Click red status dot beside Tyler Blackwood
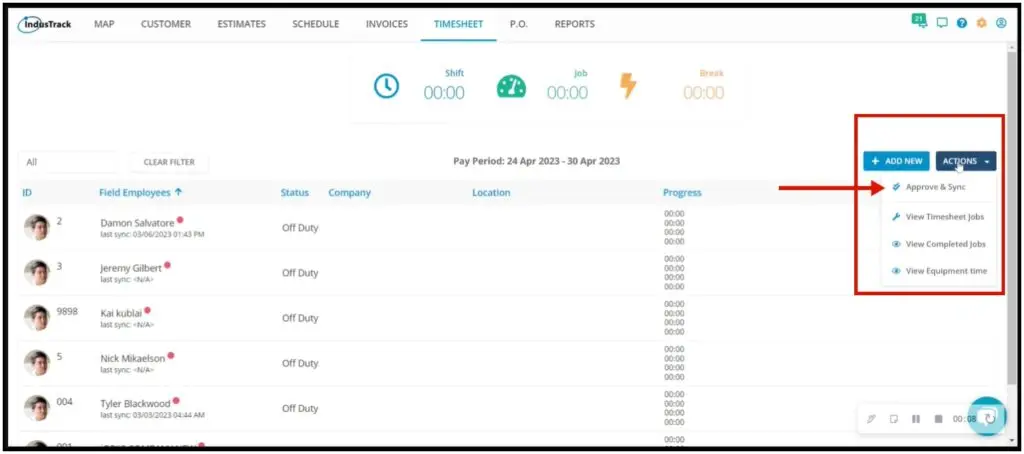 point(176,400)
